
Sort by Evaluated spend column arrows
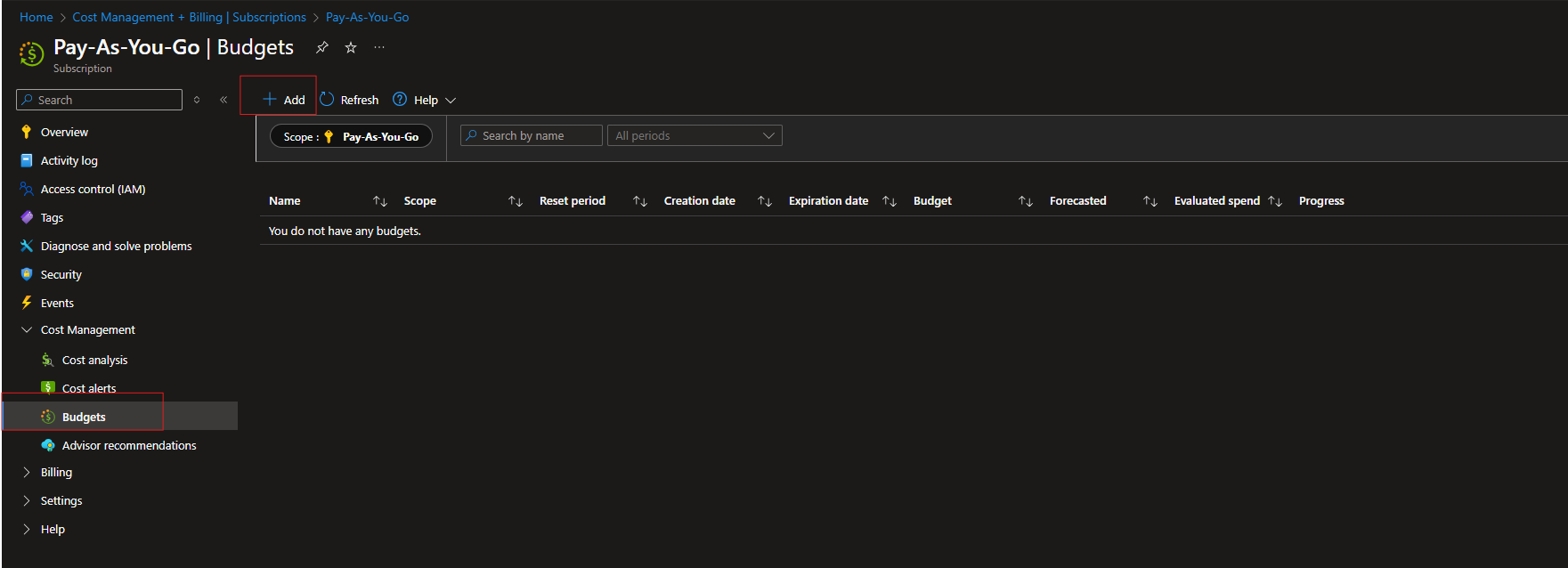(x=1275, y=201)
